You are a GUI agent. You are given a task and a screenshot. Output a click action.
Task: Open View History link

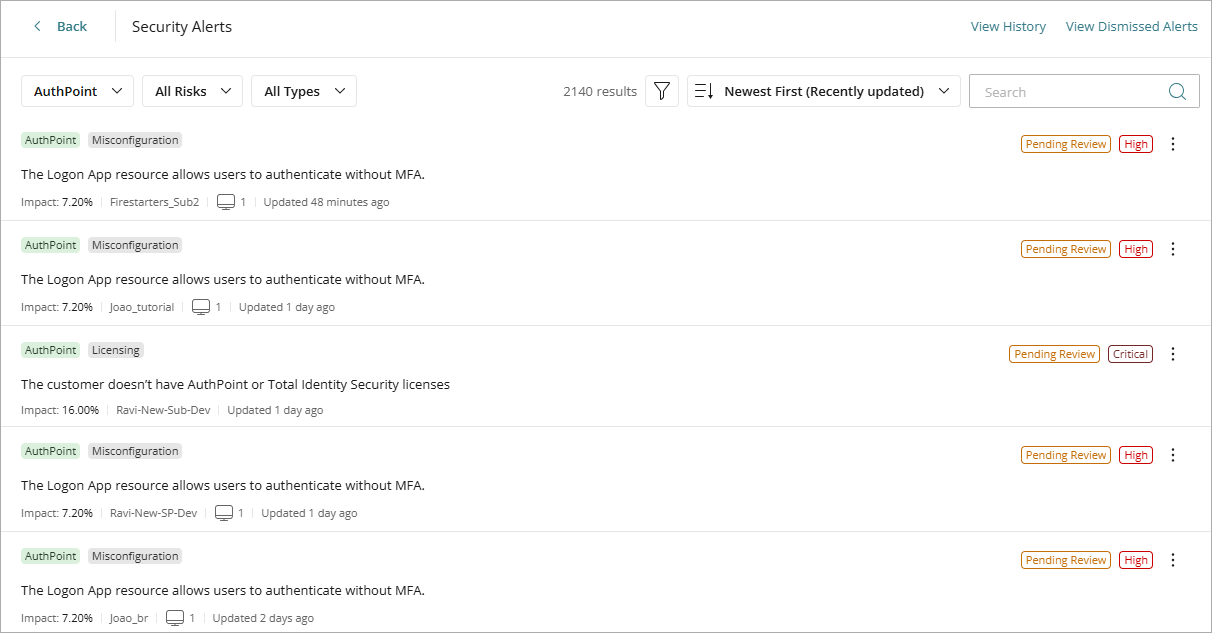click(1008, 27)
